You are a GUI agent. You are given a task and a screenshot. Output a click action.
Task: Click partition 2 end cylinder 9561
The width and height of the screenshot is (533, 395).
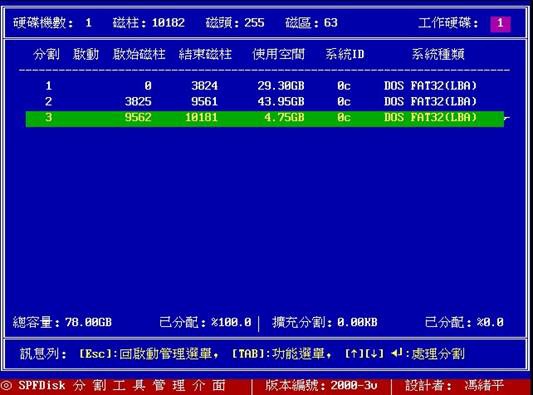click(204, 101)
